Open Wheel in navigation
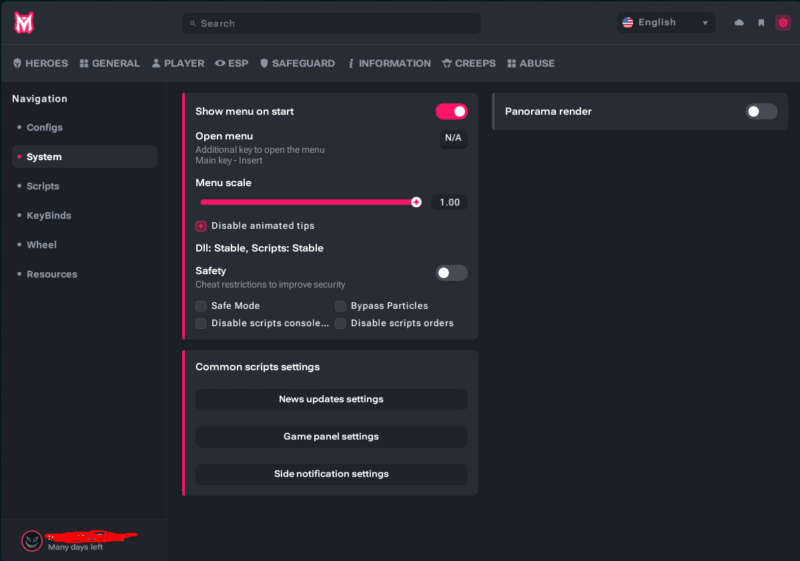The height and width of the screenshot is (561, 800). [x=85, y=245]
